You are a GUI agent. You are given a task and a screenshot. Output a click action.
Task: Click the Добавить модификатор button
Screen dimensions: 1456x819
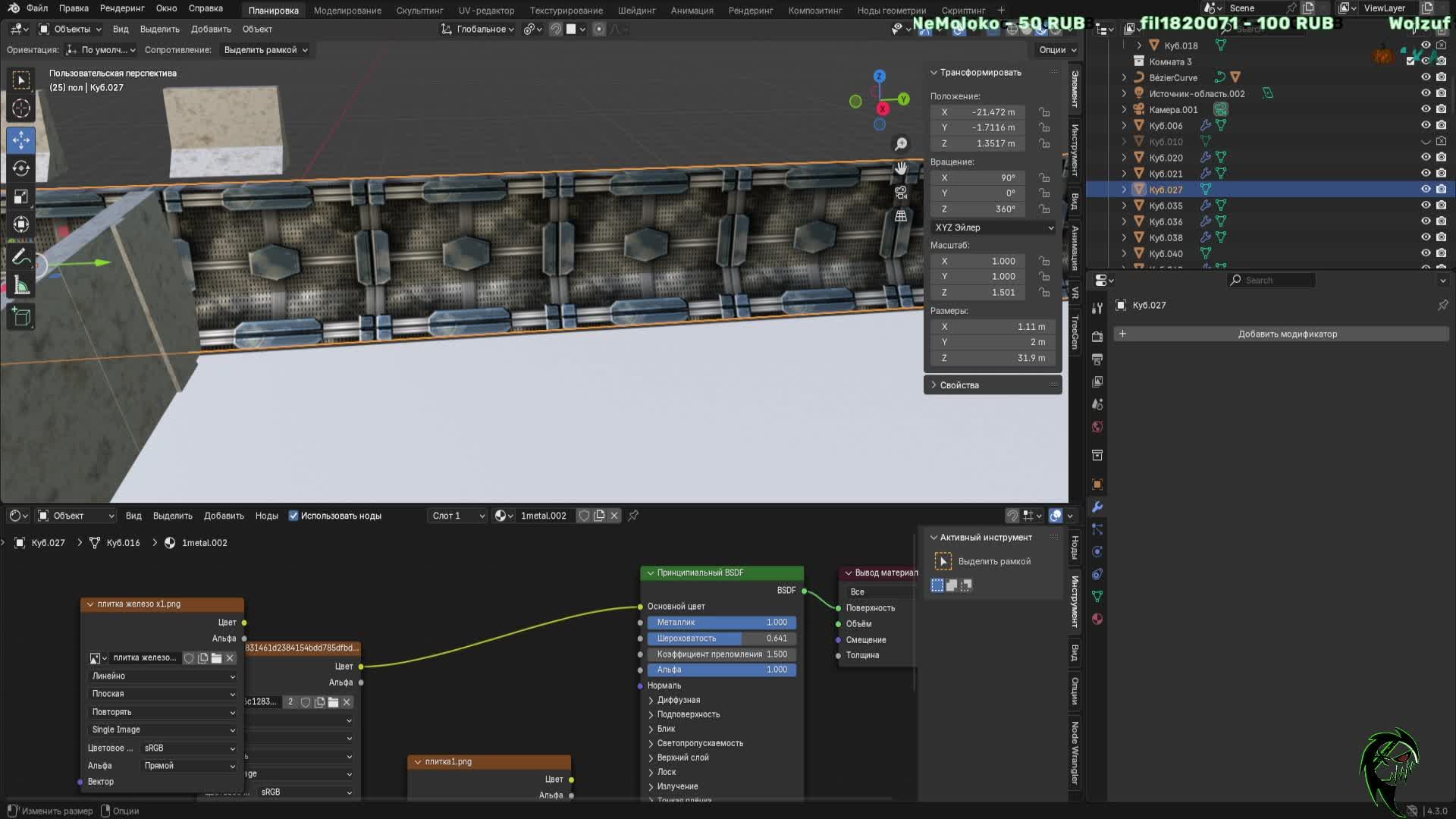click(1287, 334)
